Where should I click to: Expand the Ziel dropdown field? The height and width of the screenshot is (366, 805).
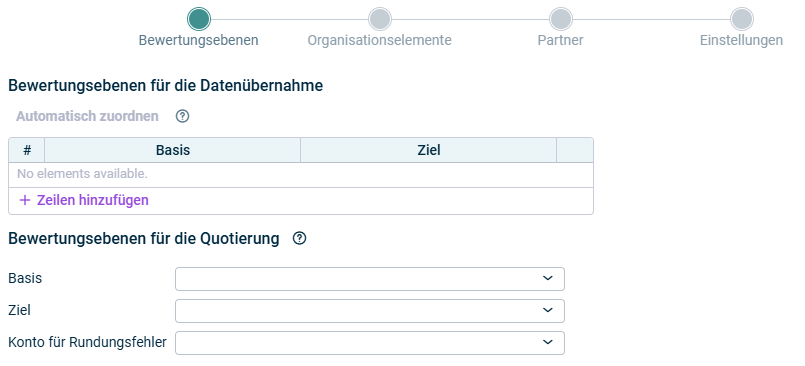[x=370, y=311]
